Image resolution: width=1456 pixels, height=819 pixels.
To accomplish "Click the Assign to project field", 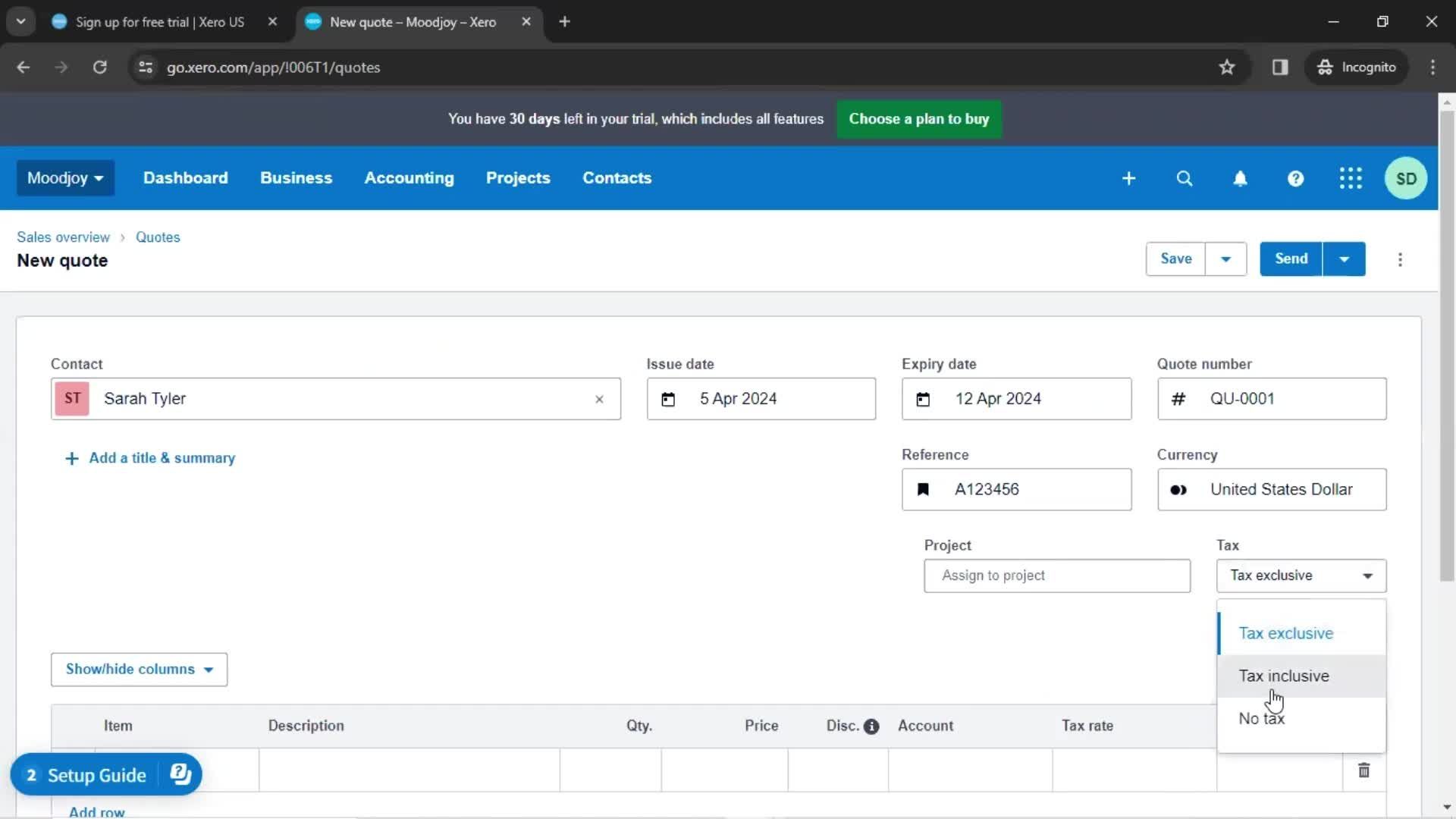I will coord(1057,576).
